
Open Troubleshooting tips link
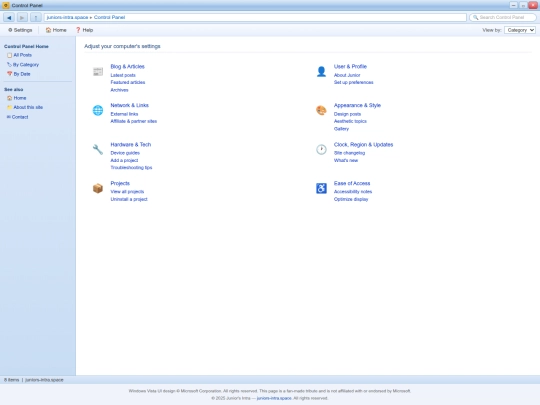[131, 167]
